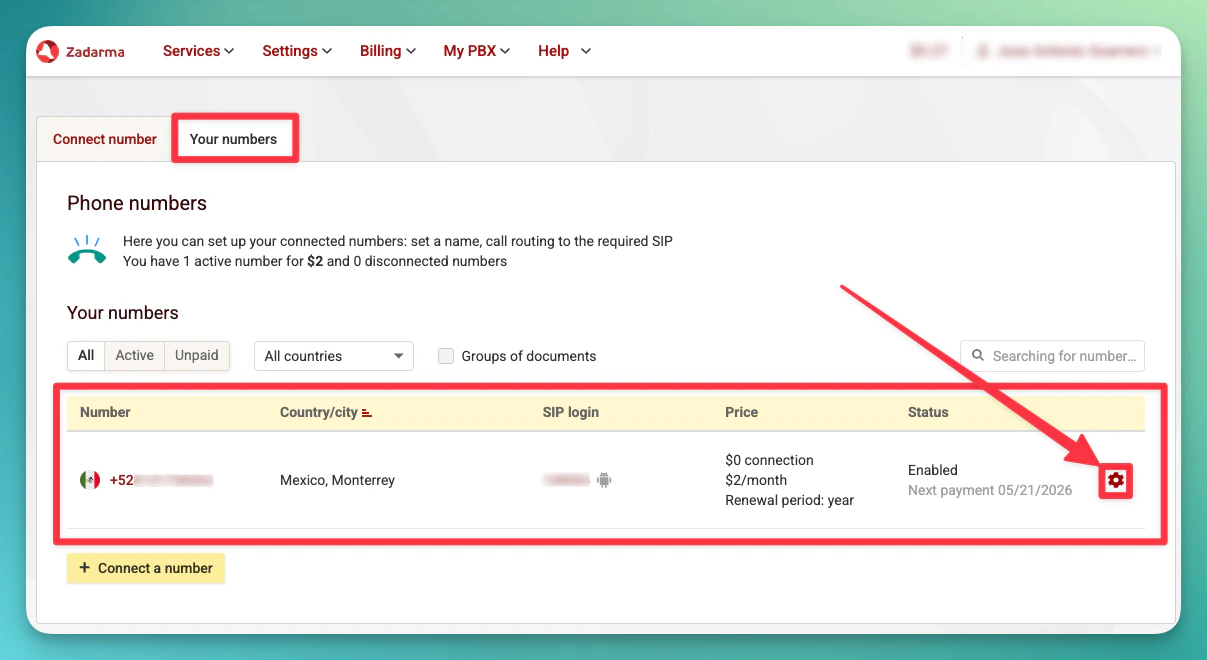Filter numbers by Unpaid
Viewport: 1207px width, 660px height.
197,356
